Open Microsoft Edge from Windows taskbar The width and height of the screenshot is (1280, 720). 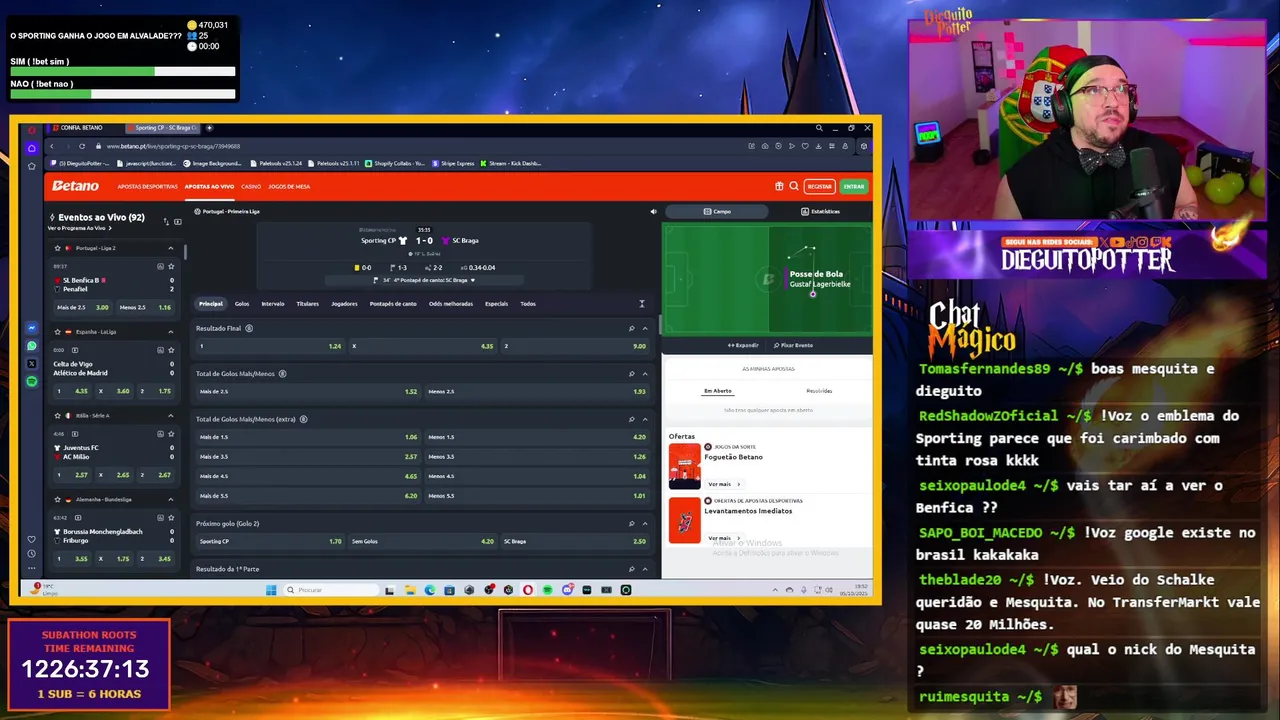(x=430, y=590)
